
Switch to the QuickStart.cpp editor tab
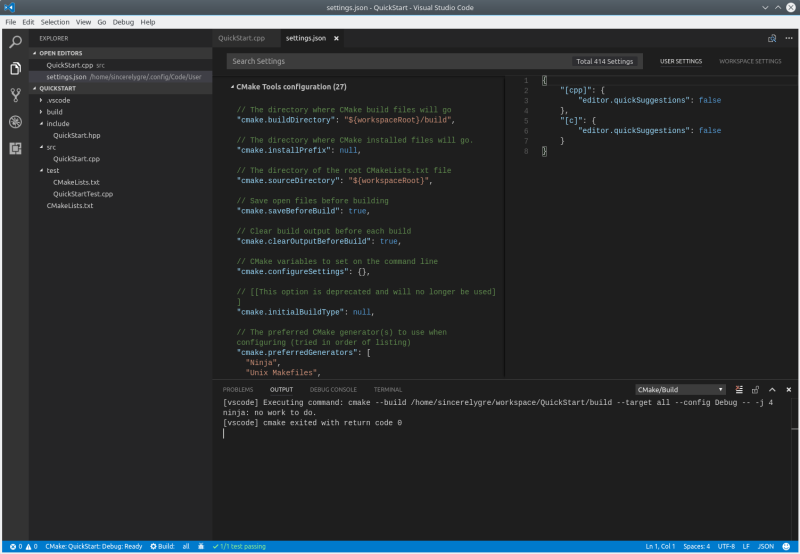241,38
